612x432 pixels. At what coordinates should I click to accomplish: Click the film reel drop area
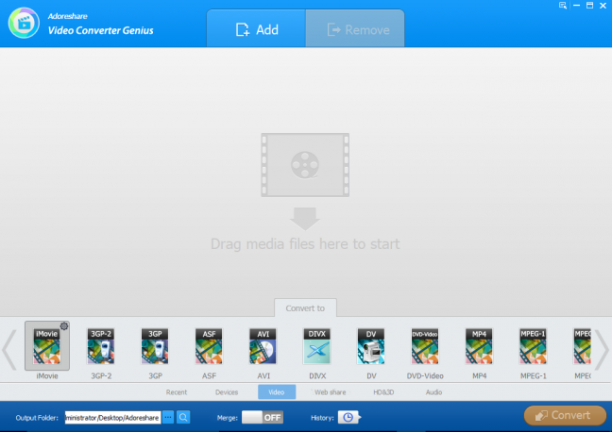(305, 165)
